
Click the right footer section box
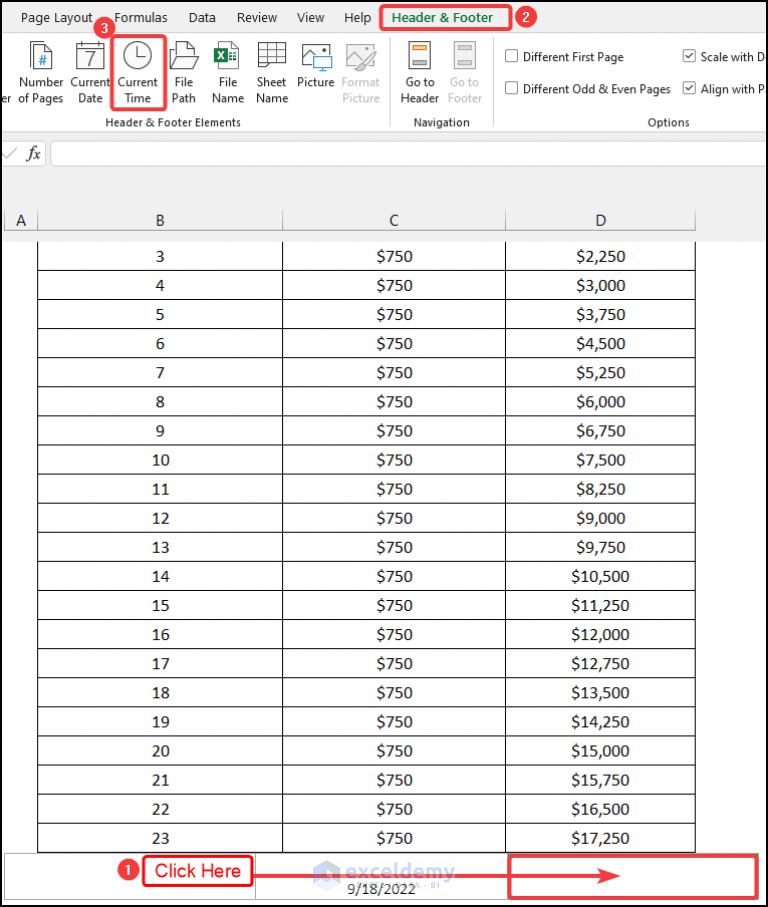click(633, 876)
